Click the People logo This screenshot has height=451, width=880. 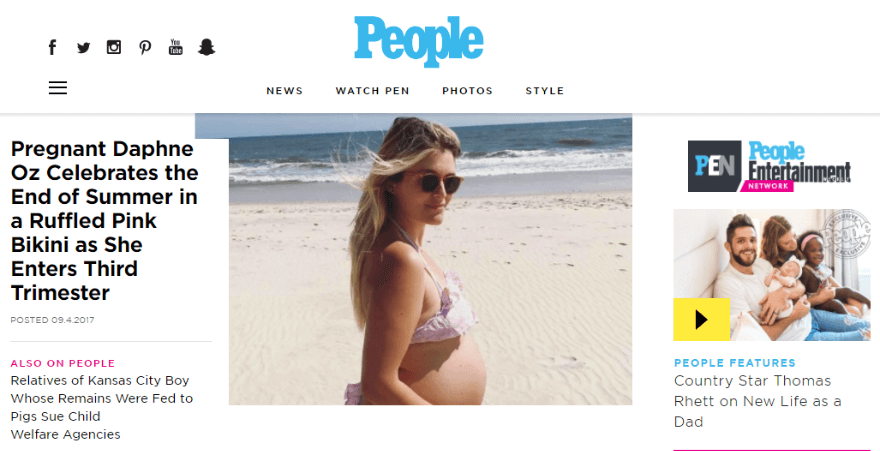[x=419, y=42]
